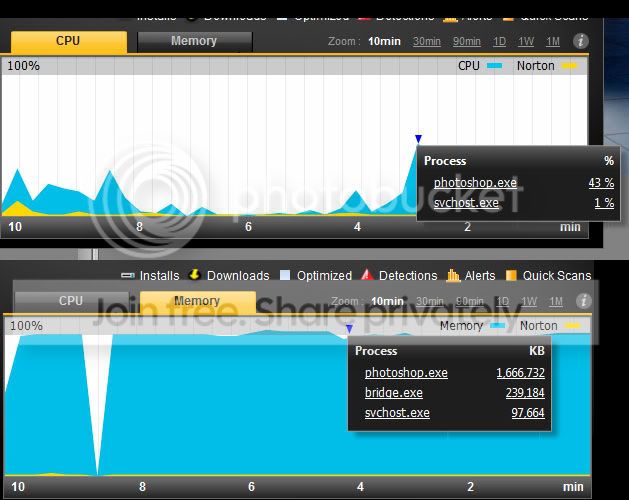629x500 pixels.
Task: Click the Alerts bar chart icon
Action: click(x=453, y=275)
